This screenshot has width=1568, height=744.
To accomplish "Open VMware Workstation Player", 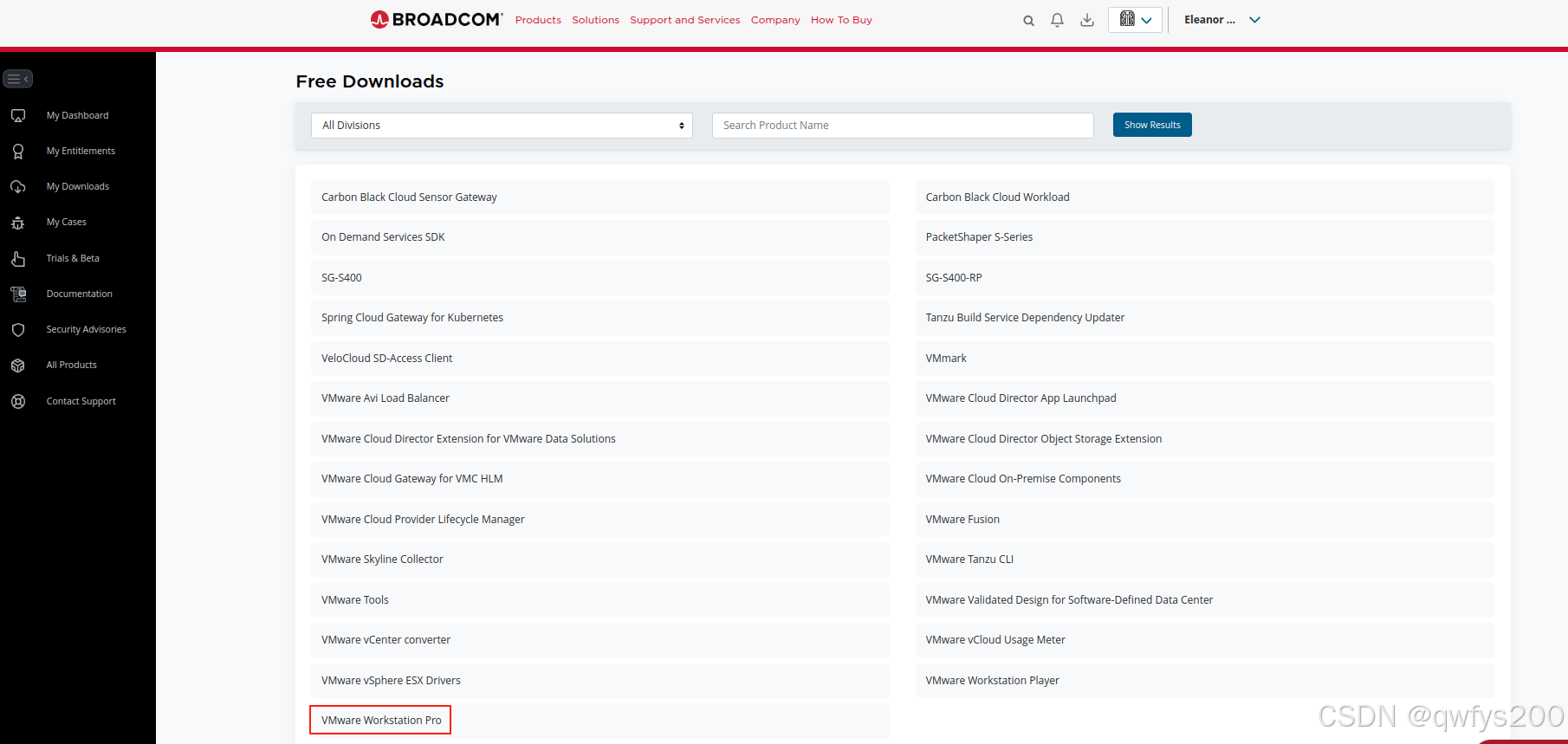I will click(1204, 681).
